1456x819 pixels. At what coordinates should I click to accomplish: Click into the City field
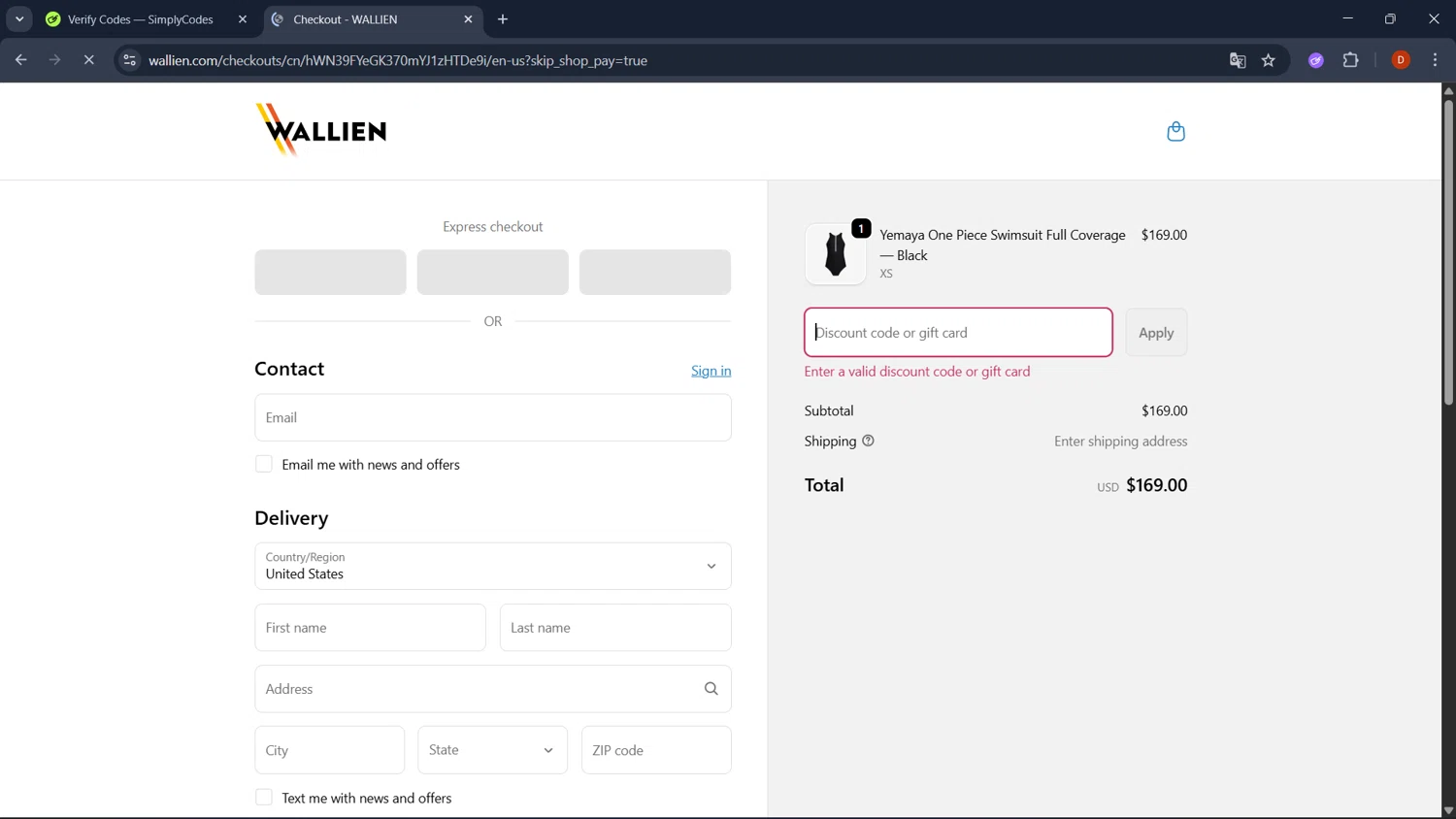(330, 750)
